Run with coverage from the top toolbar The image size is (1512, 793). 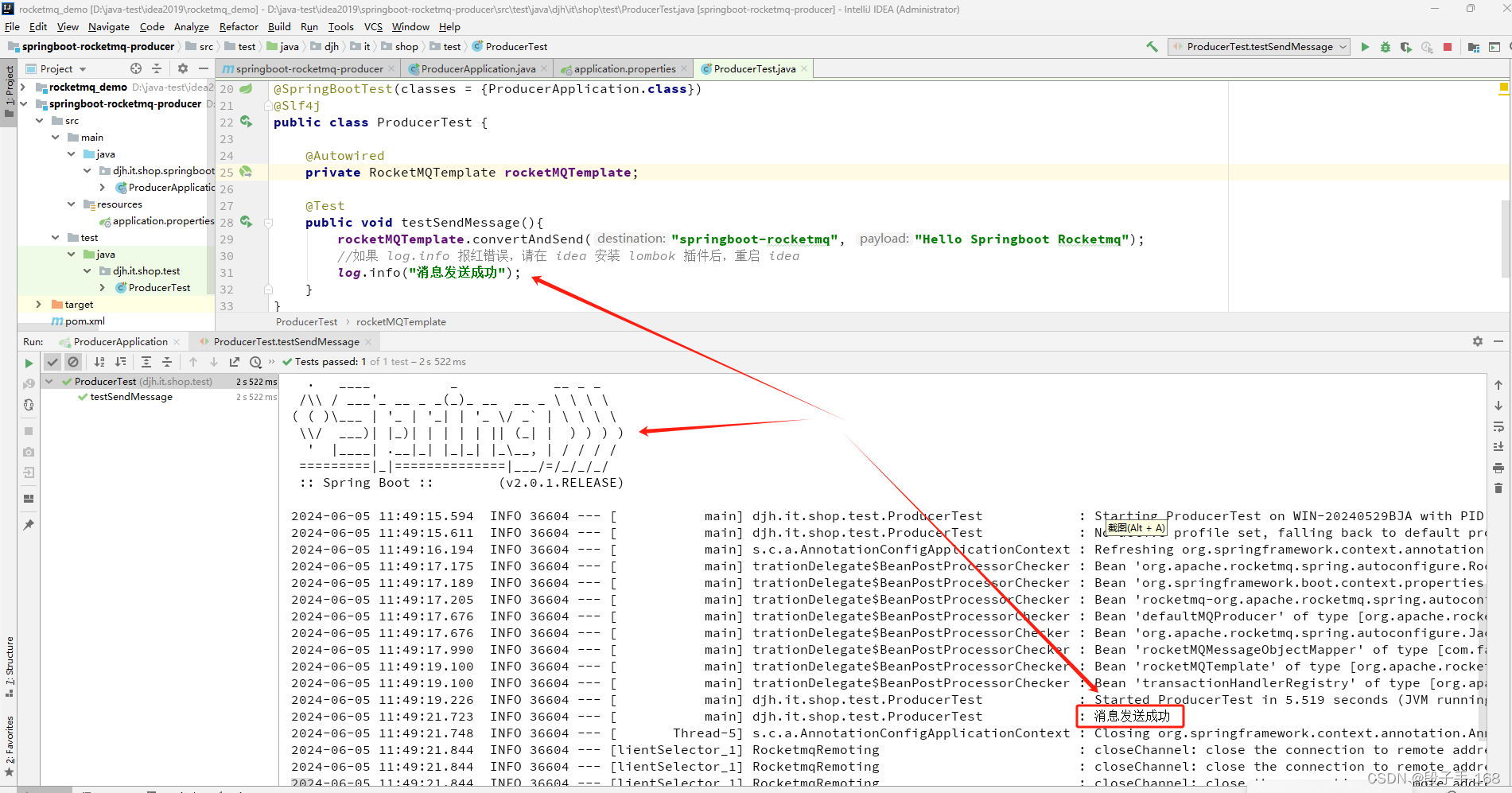tap(1406, 47)
